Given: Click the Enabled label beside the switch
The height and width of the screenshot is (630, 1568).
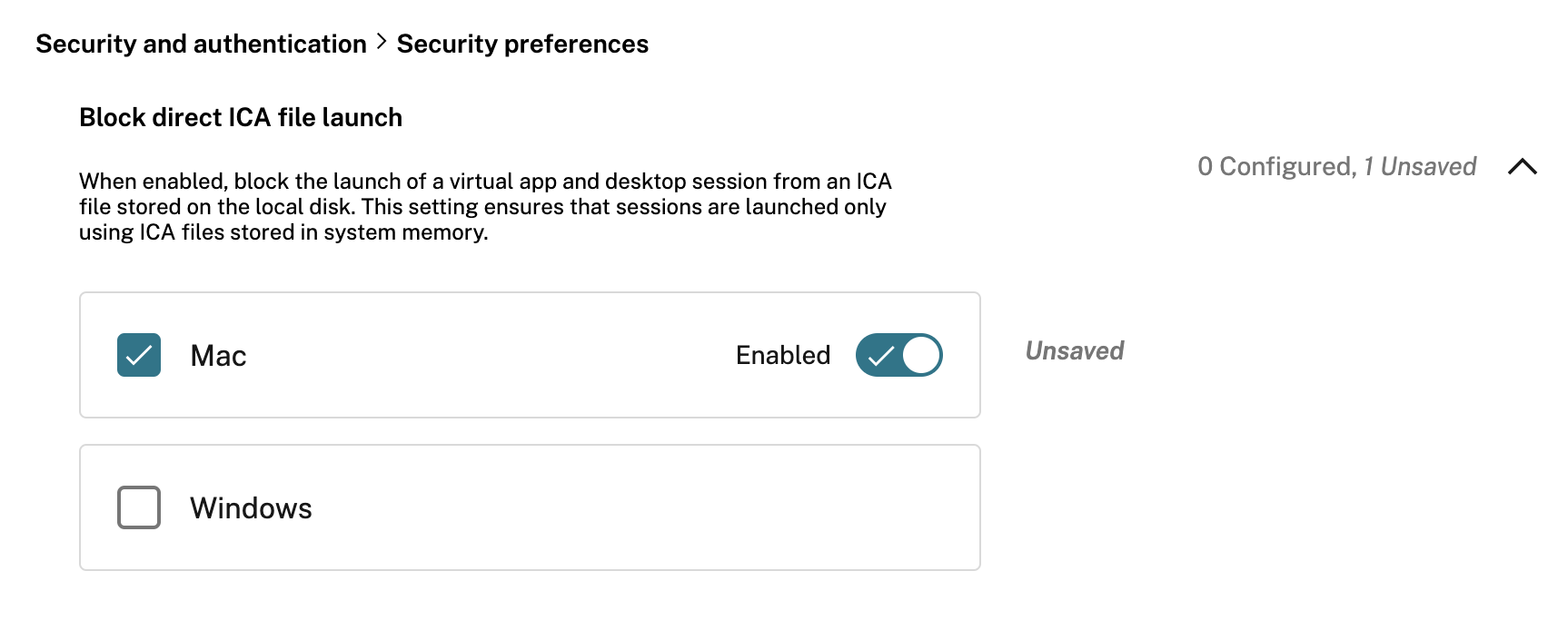Looking at the screenshot, I should point(782,355).
